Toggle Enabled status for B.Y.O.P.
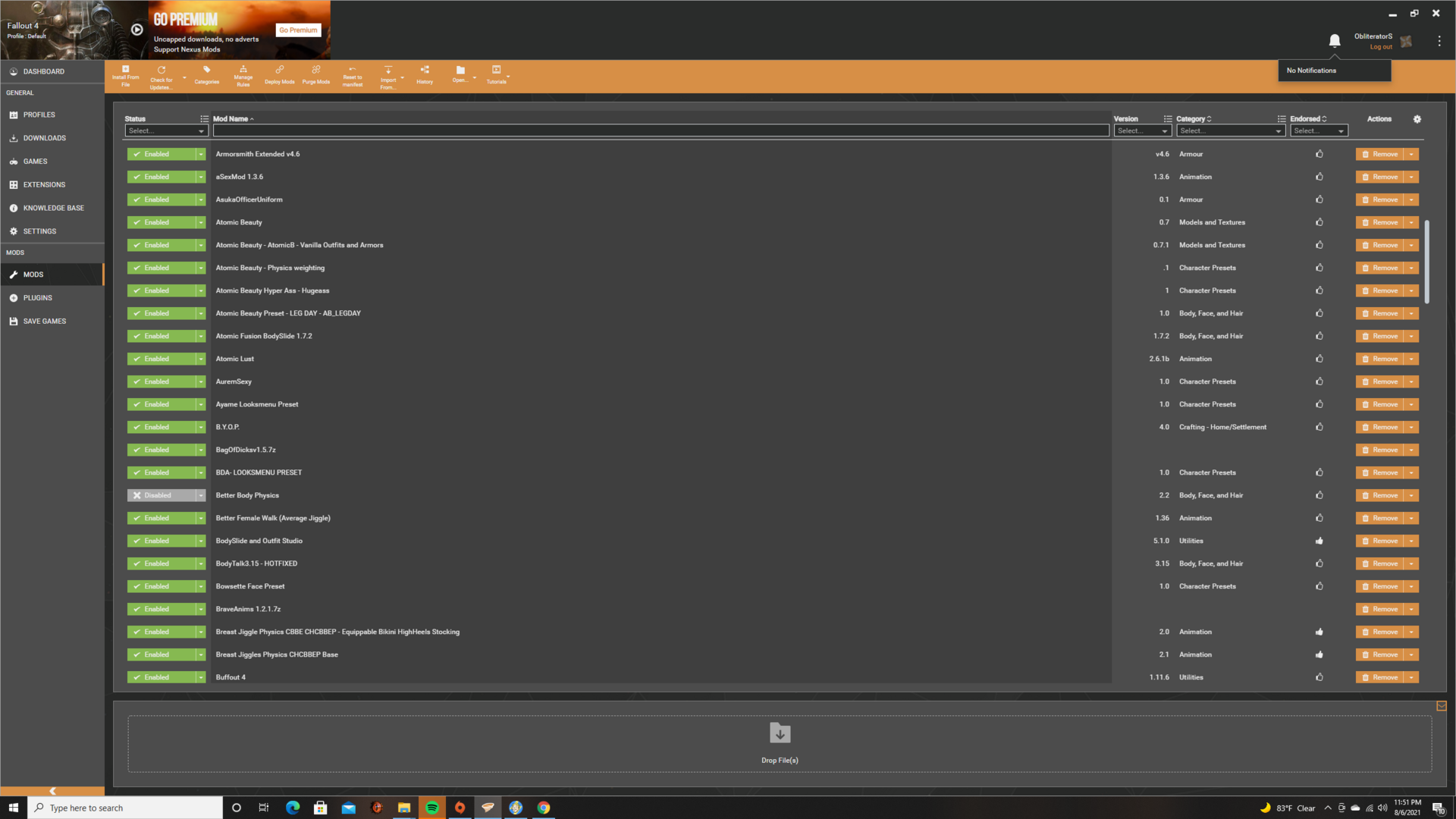This screenshot has height=819, width=1456. [161, 427]
